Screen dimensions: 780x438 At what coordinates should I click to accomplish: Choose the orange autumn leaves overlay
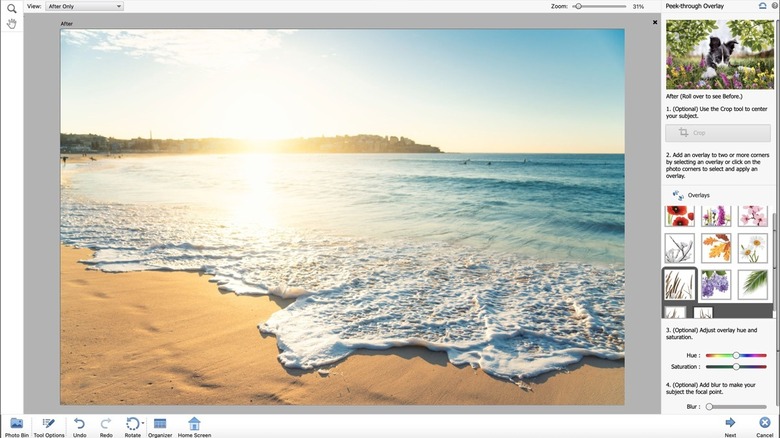point(715,248)
